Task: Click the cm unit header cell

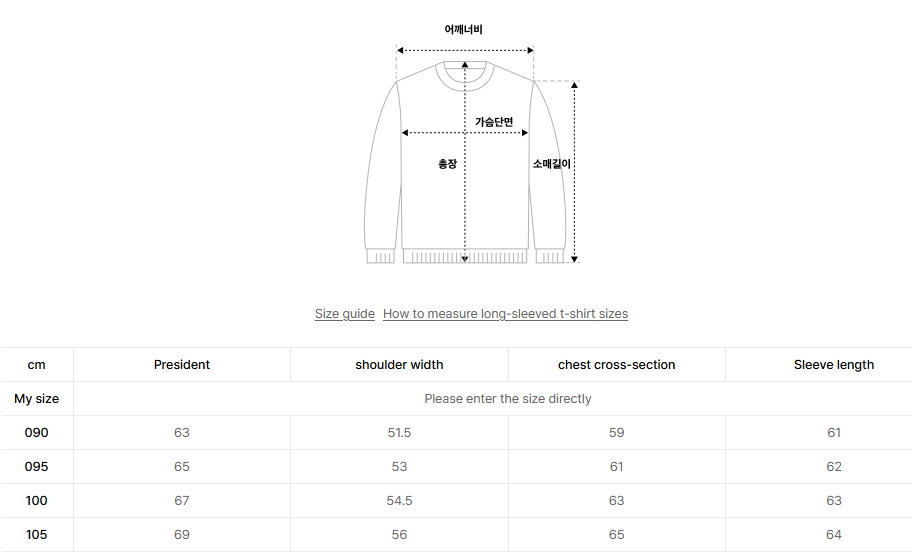Action: 36,365
